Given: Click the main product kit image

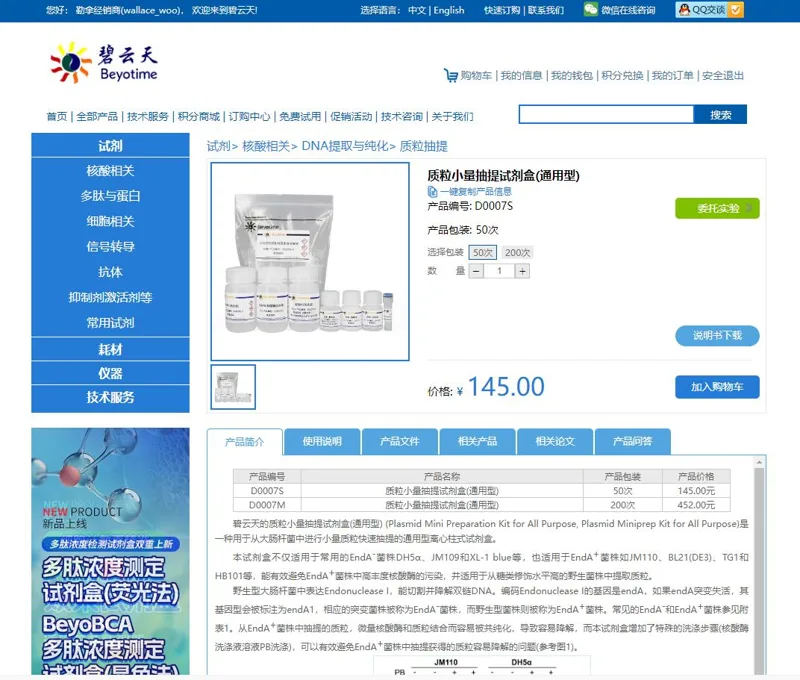Looking at the screenshot, I should 310,262.
